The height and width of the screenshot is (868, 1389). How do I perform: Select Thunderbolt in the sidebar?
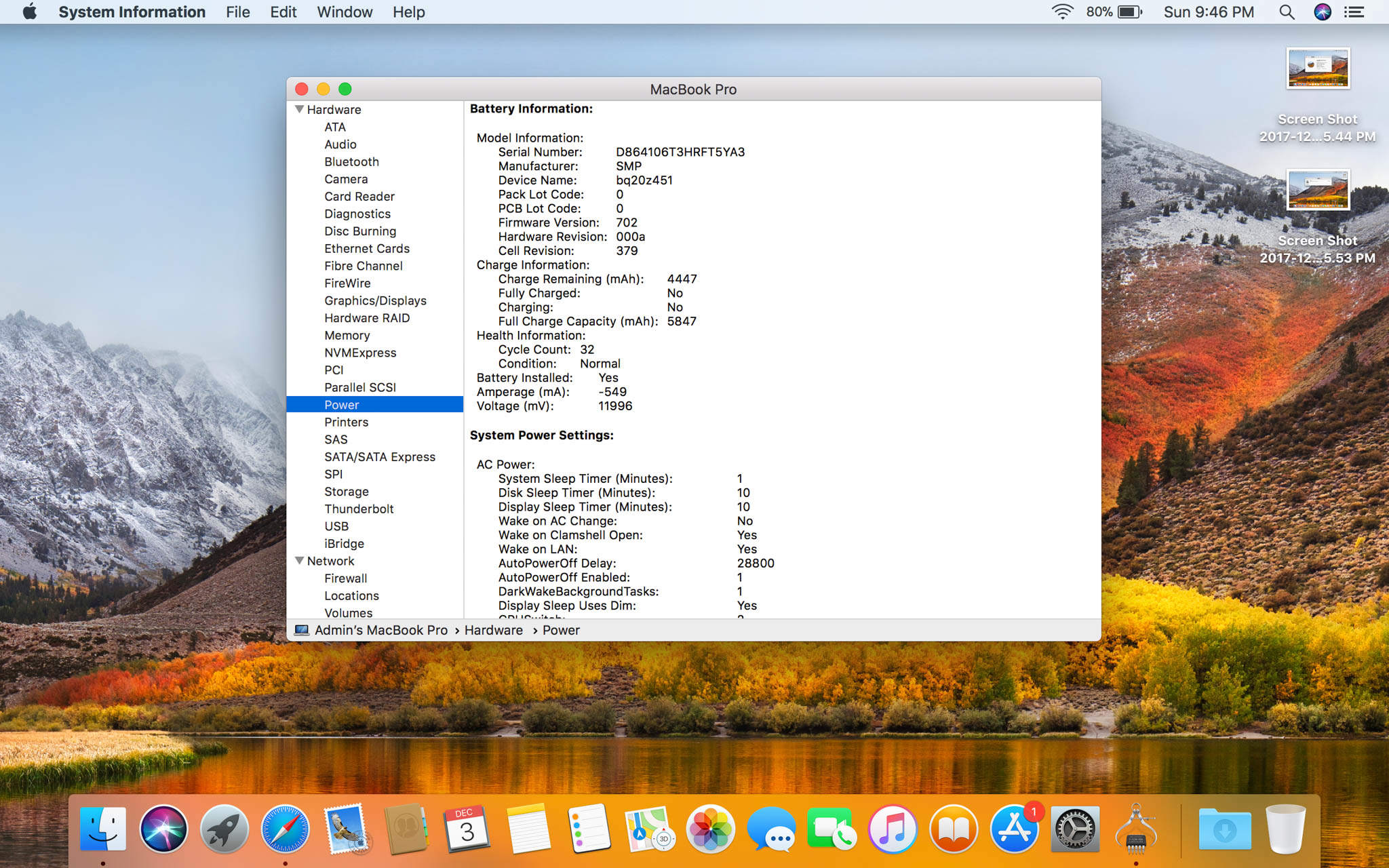pyautogui.click(x=359, y=509)
